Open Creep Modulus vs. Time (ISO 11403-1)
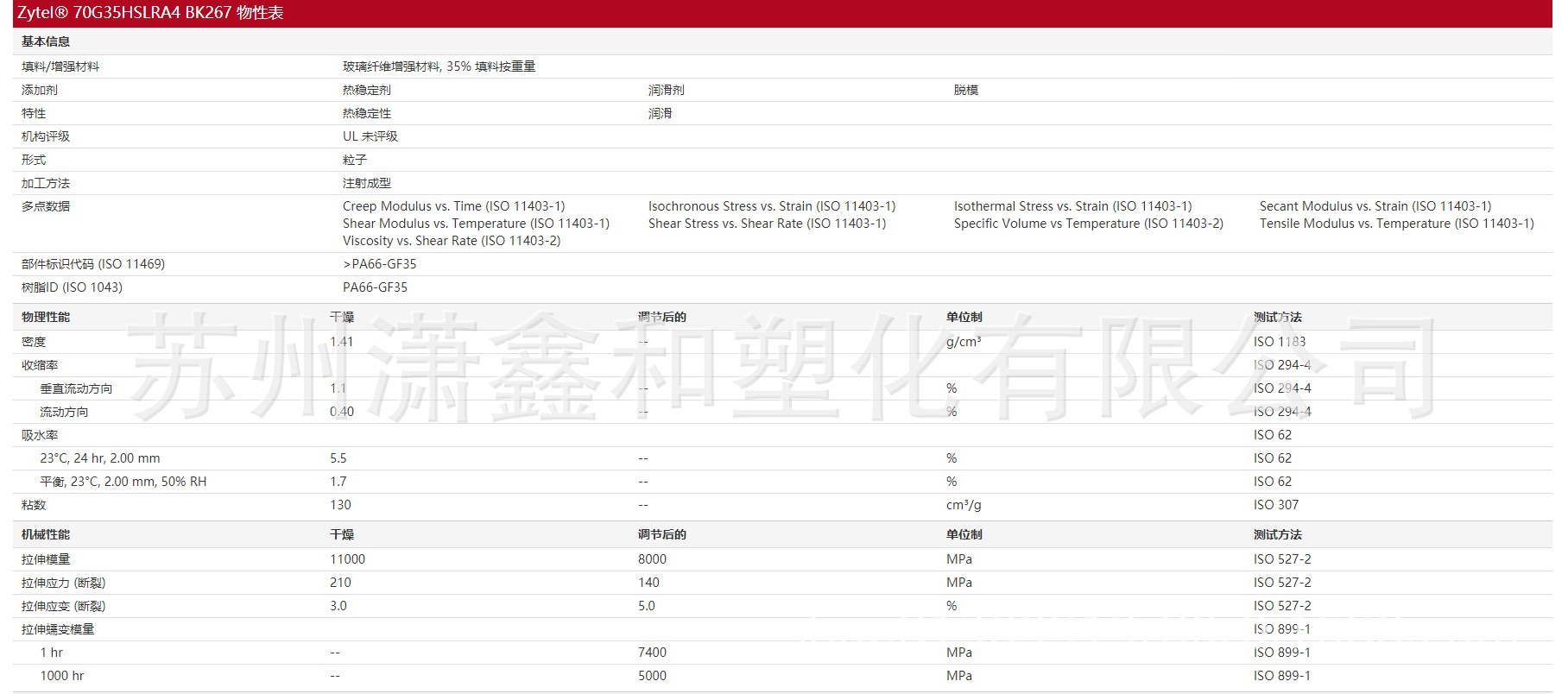Image resolution: width=1568 pixels, height=694 pixels. [x=454, y=206]
